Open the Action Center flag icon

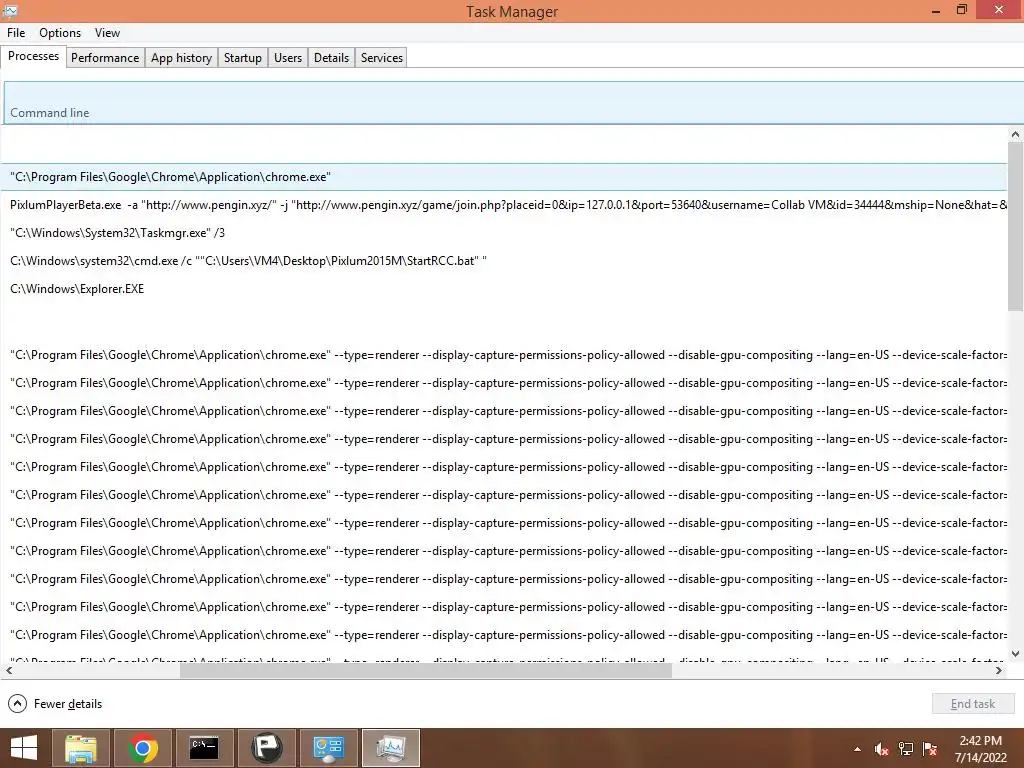pos(930,749)
